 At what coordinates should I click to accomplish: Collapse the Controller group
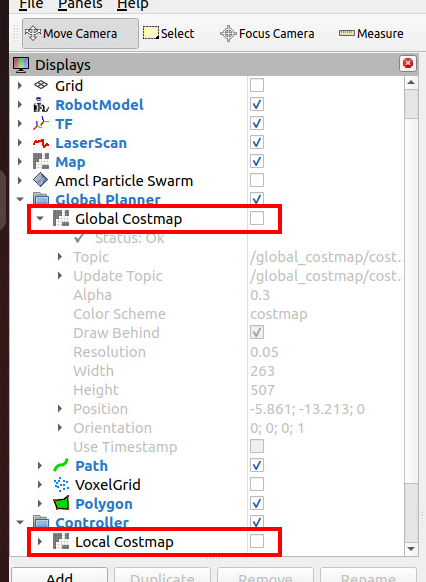coord(20,522)
